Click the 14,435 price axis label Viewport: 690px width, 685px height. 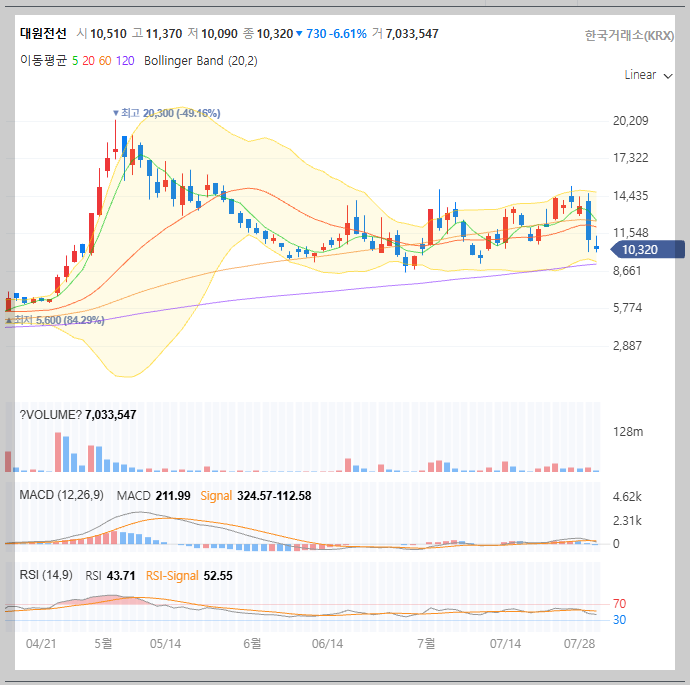pyautogui.click(x=631, y=195)
